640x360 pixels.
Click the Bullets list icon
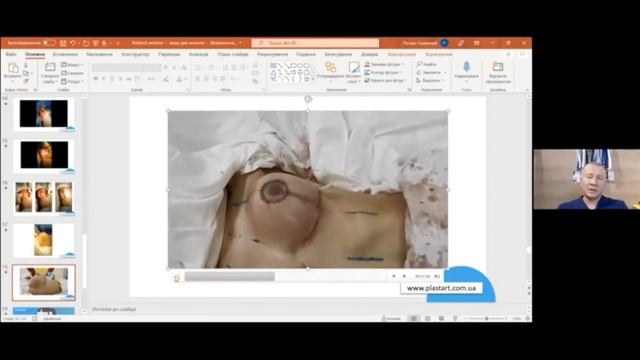pyautogui.click(x=199, y=67)
